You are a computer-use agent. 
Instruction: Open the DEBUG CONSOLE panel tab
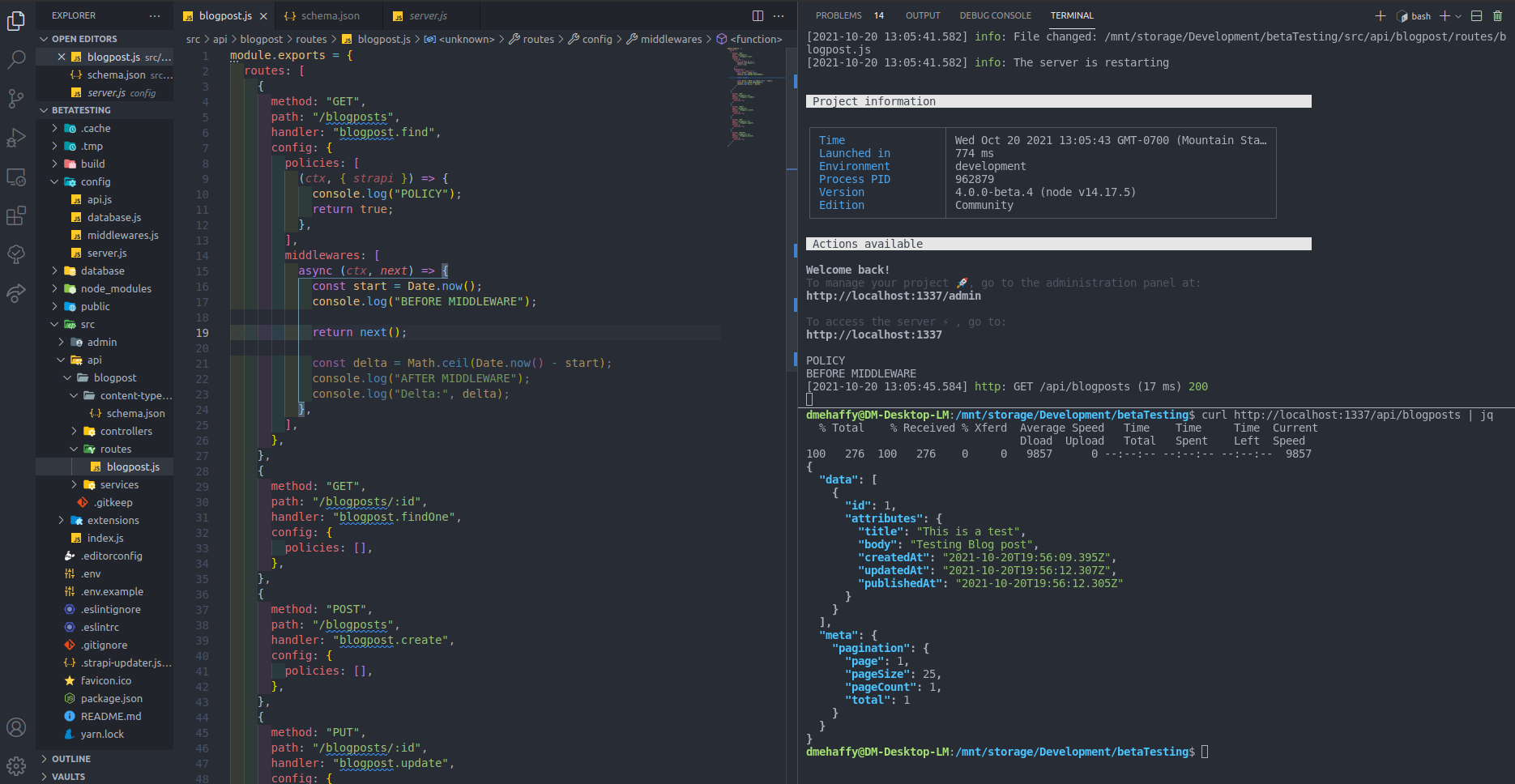pyautogui.click(x=995, y=15)
